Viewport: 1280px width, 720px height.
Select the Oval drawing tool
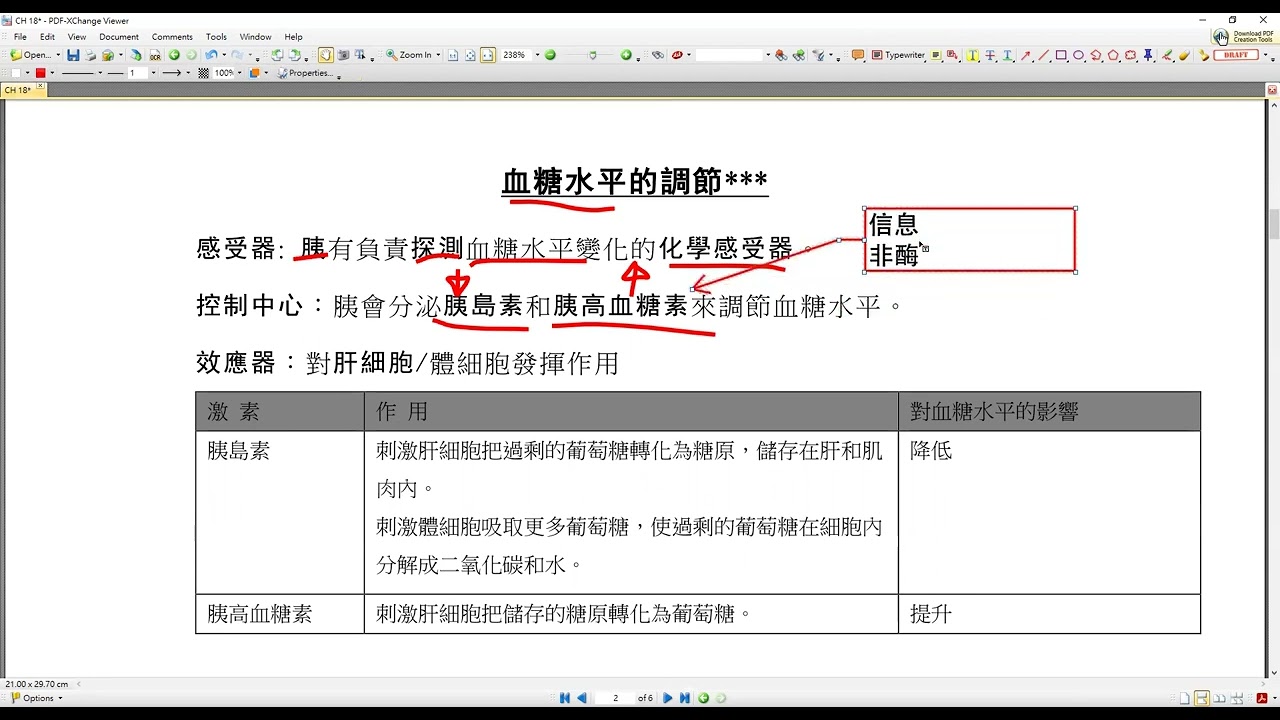pos(1078,55)
